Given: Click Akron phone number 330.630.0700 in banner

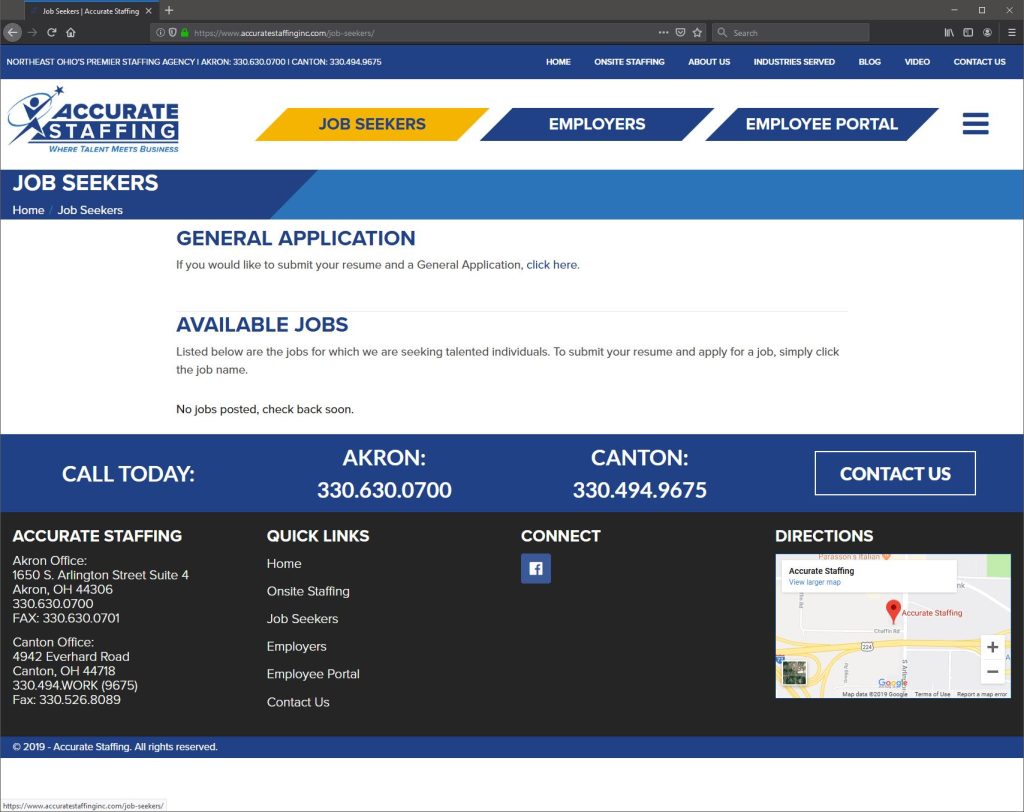Looking at the screenshot, I should 384,490.
